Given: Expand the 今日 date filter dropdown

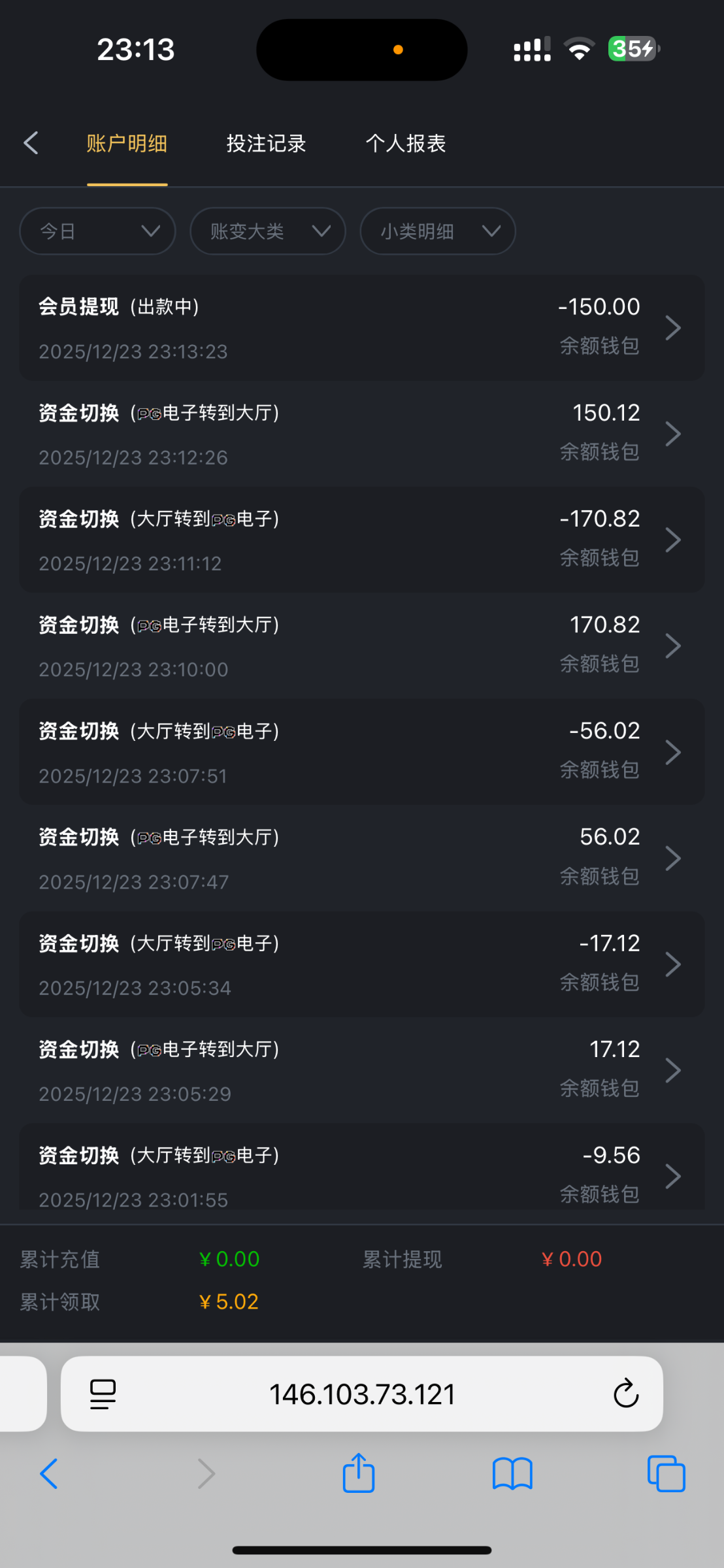Looking at the screenshot, I should coord(97,231).
